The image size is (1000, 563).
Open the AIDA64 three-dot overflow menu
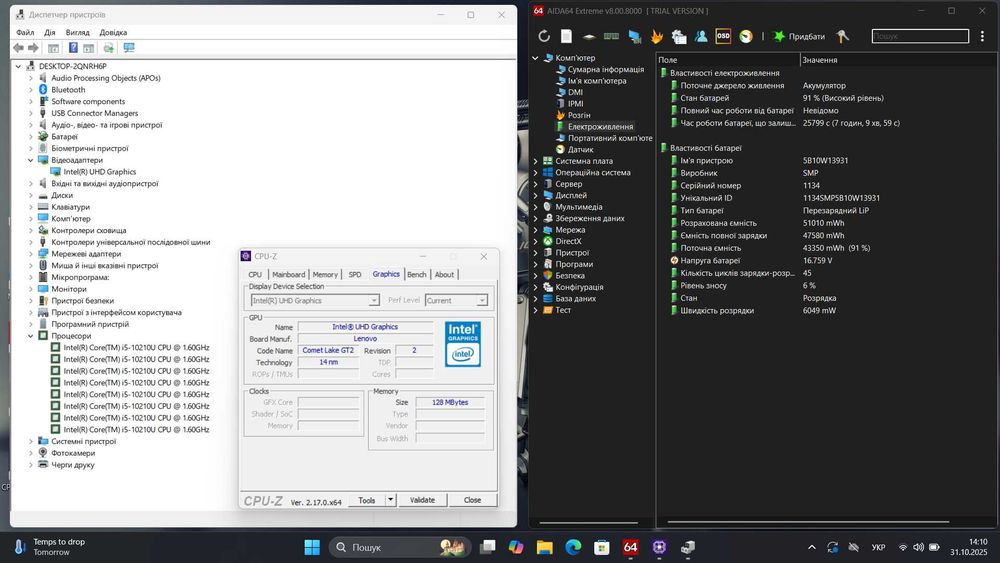(x=982, y=36)
